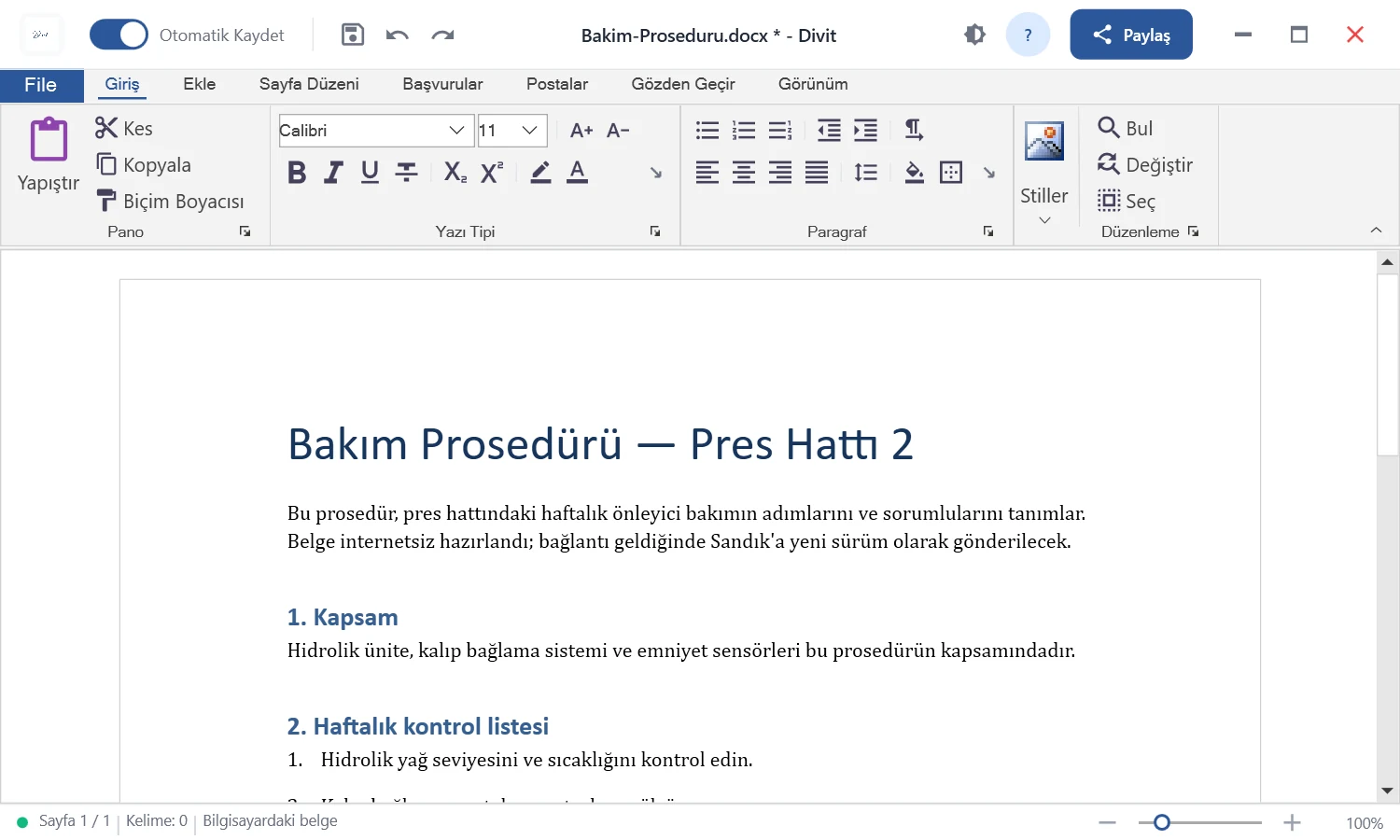
Task: Toggle subscript formatting
Action: click(455, 172)
